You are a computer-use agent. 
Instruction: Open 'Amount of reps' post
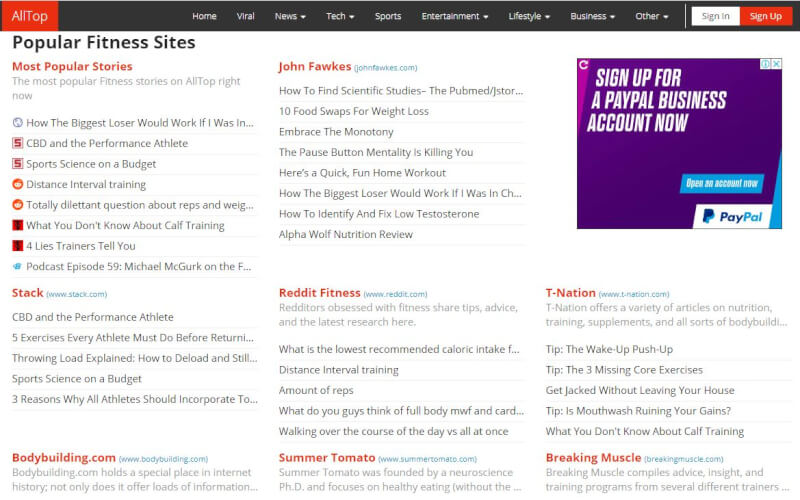(x=316, y=390)
